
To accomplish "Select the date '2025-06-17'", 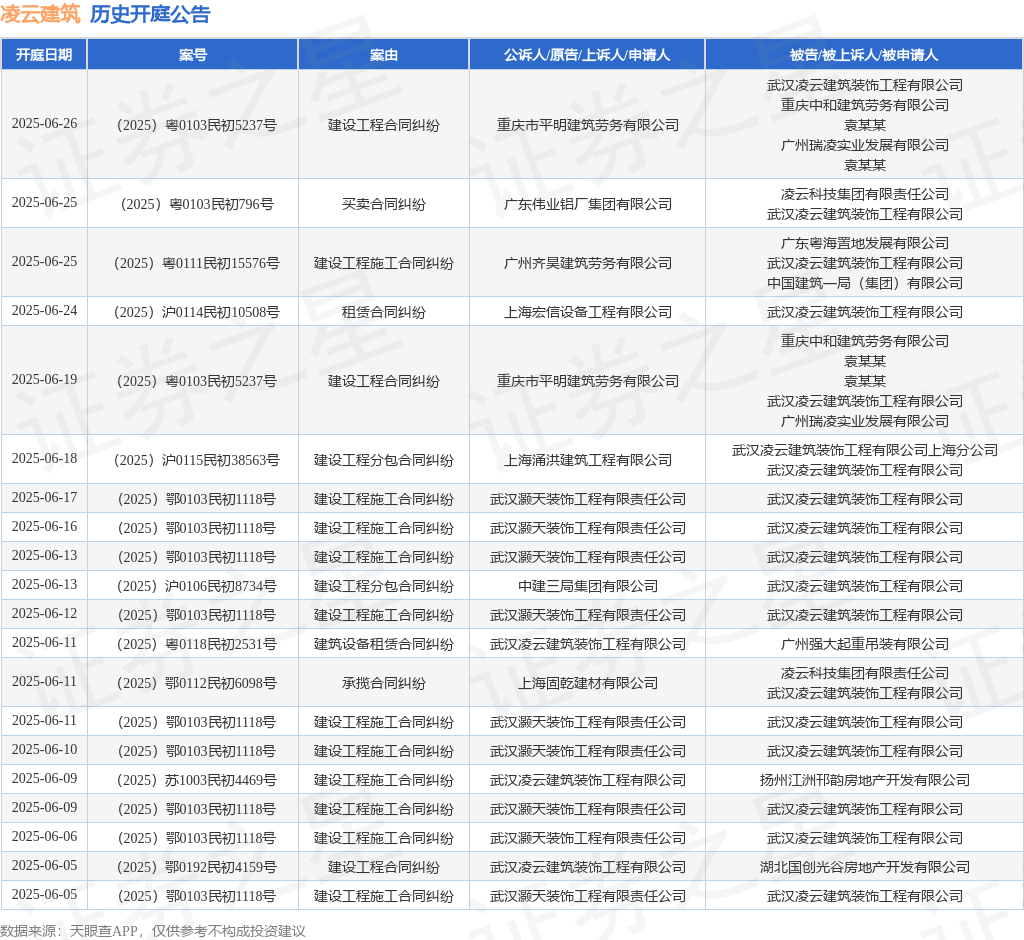I will [44, 498].
